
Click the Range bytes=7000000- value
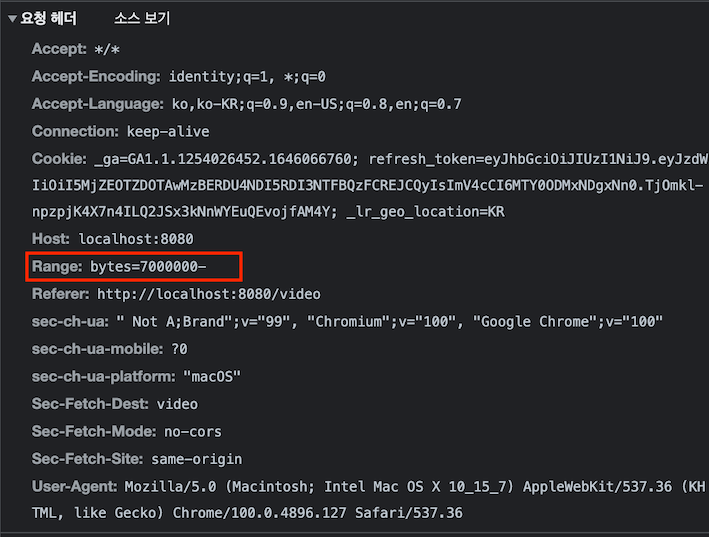pos(148,266)
